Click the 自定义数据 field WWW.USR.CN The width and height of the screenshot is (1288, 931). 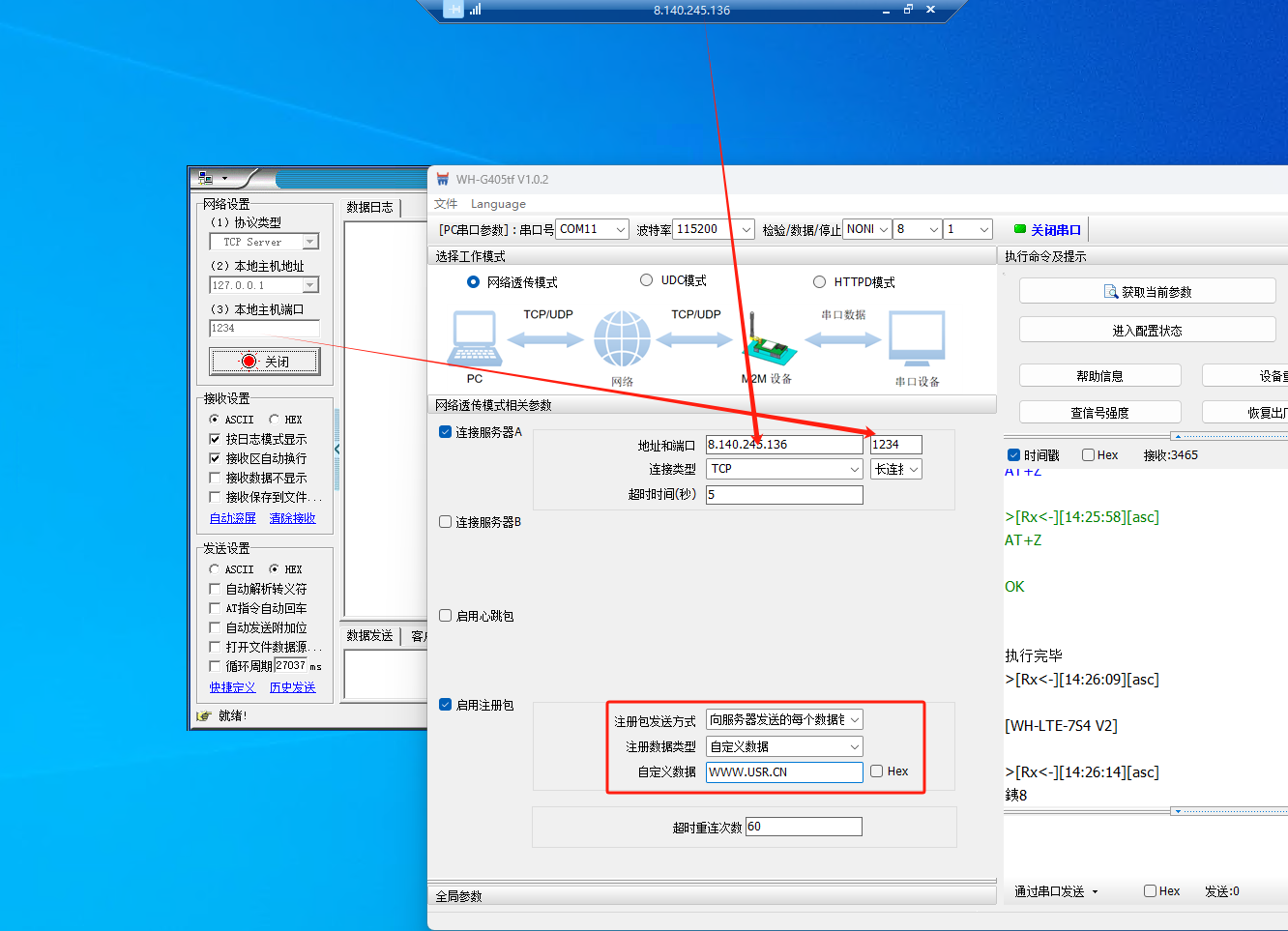click(784, 772)
